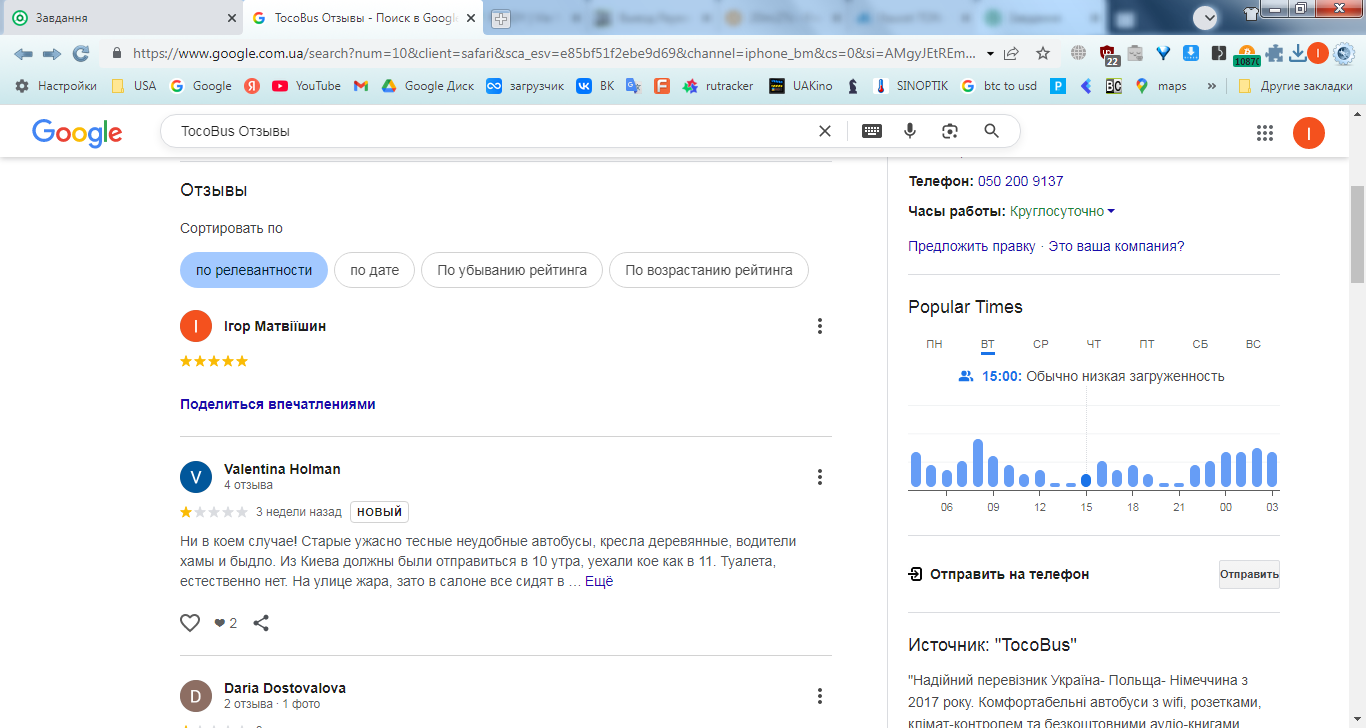Image resolution: width=1366 pixels, height=728 pixels.
Task: Open options menu for Ігор Матвіїшин review
Action: click(820, 326)
